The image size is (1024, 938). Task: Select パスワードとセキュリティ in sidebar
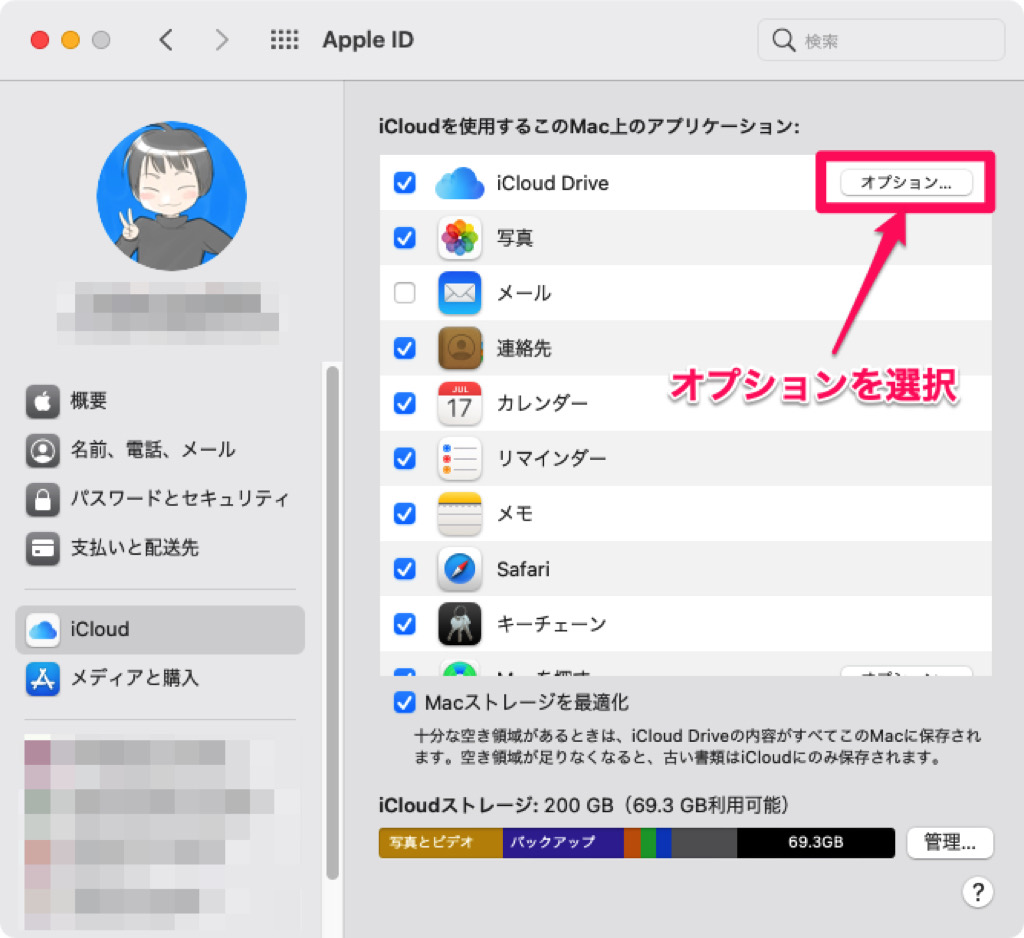(x=160, y=499)
